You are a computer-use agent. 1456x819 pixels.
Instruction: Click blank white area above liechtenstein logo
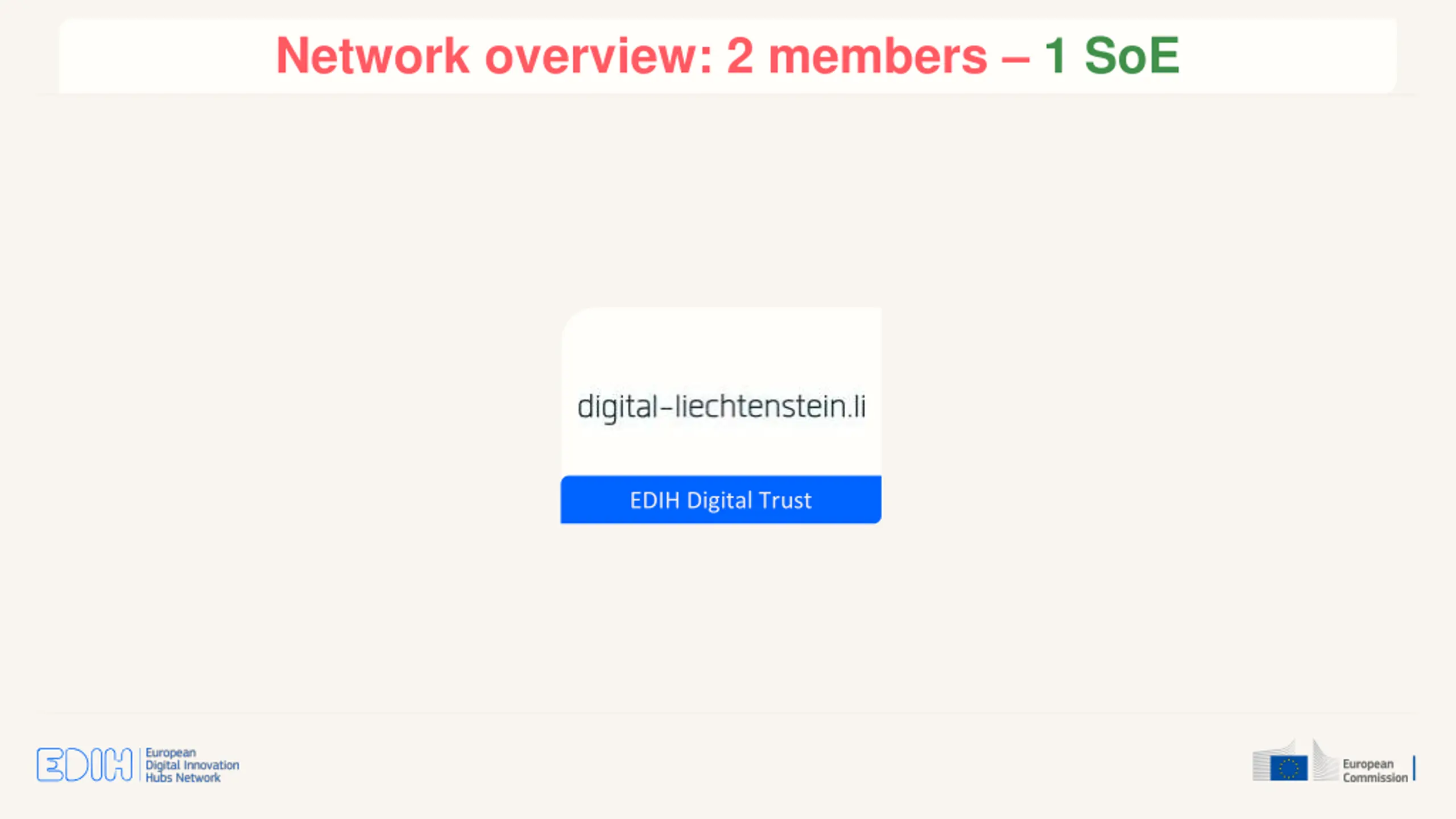(x=721, y=347)
